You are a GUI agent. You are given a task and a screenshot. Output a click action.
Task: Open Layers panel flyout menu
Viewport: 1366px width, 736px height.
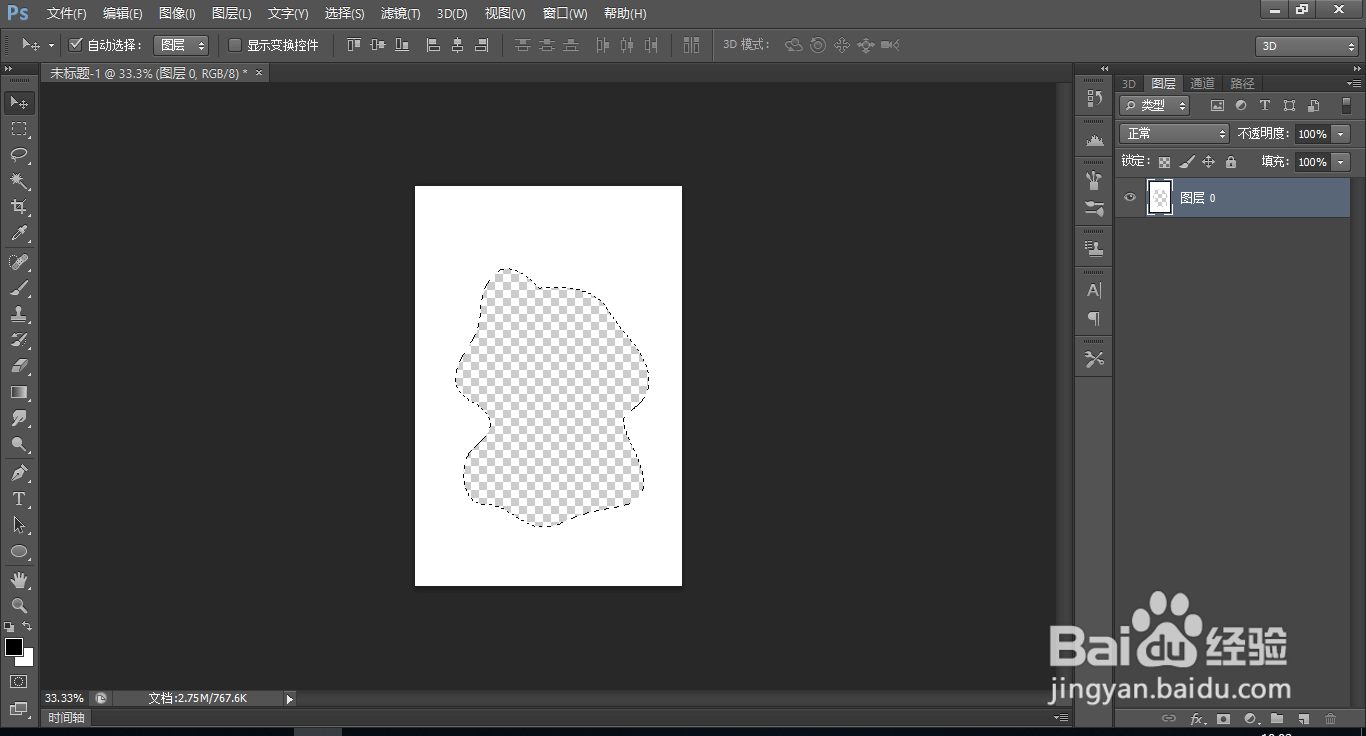[1354, 84]
